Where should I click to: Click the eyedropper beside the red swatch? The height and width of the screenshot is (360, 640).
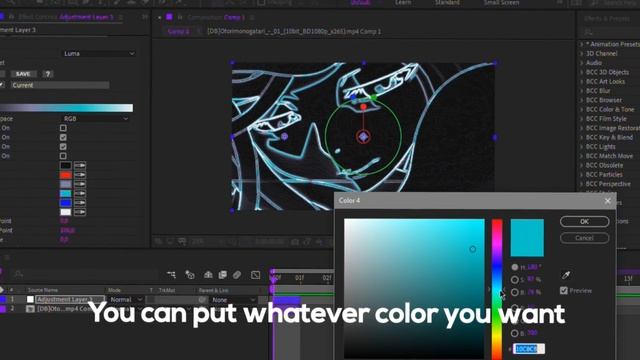(x=80, y=175)
